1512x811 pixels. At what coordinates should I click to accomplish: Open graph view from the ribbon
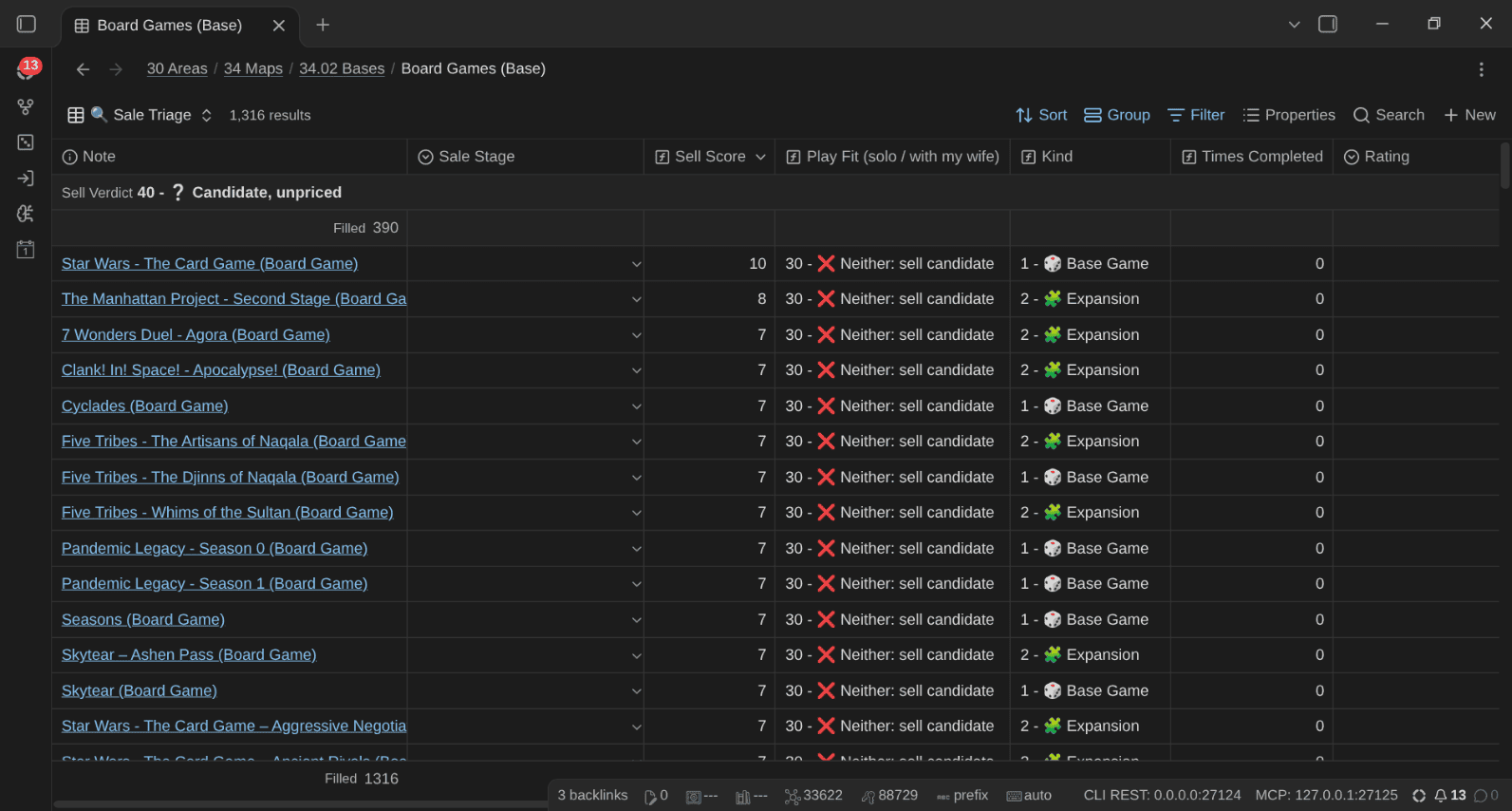coord(26,106)
